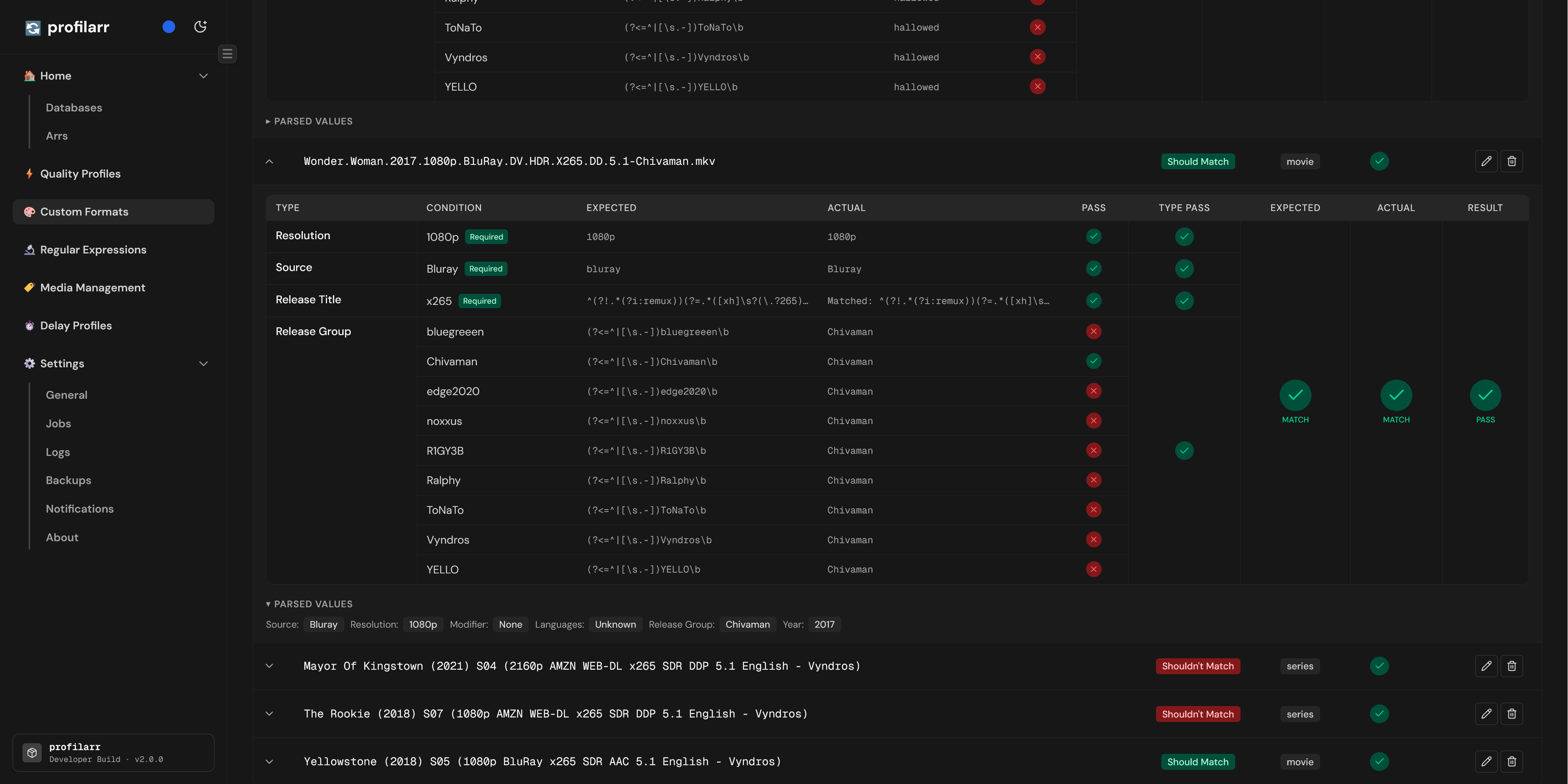Delete the Yellowstone test case
This screenshot has width=1568, height=784.
click(x=1512, y=762)
